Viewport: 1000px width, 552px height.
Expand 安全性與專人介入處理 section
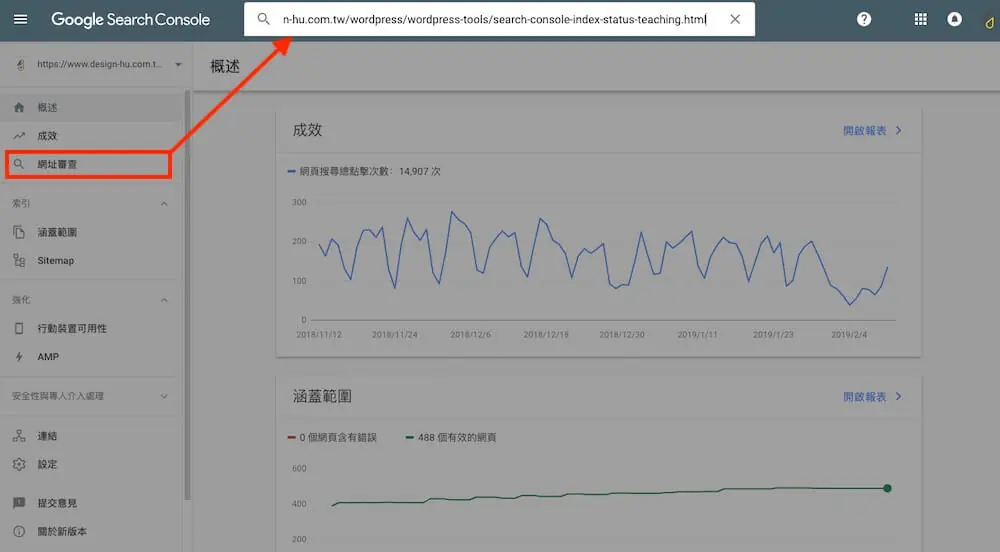point(164,396)
